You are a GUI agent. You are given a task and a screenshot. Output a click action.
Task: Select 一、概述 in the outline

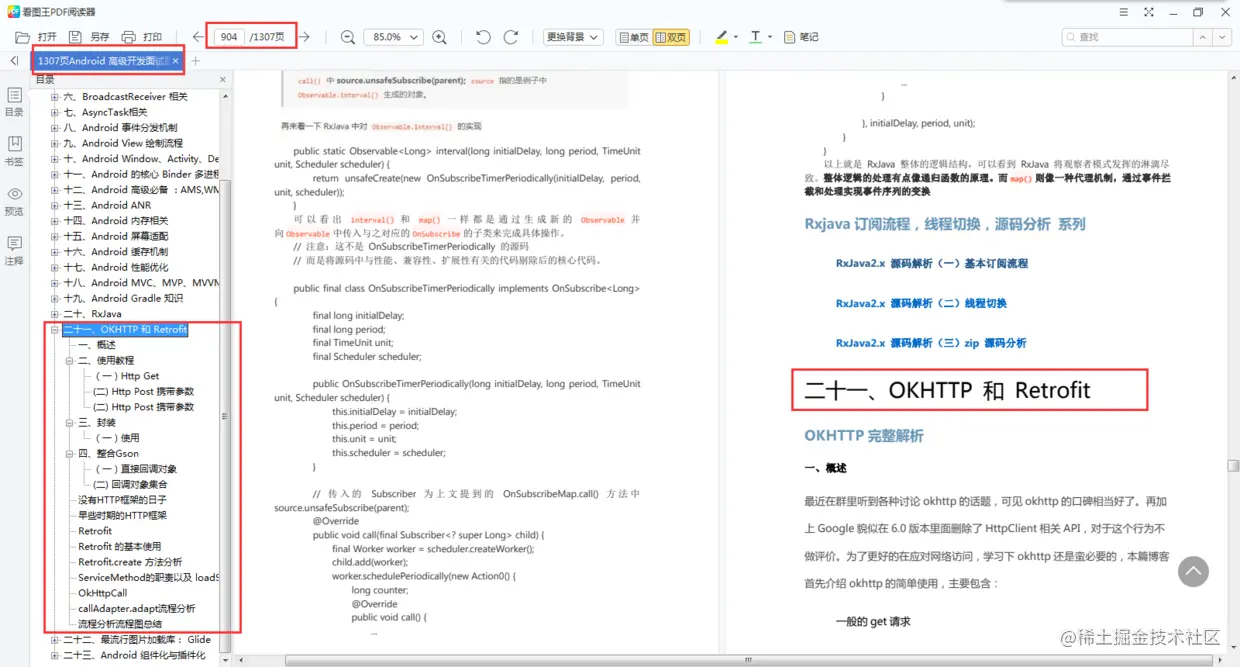(97, 345)
